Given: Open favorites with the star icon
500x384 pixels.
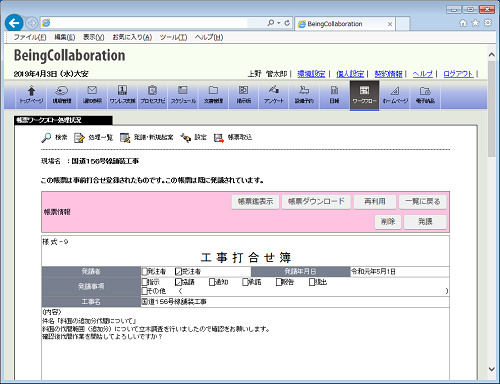Looking at the screenshot, I should tap(475, 23).
